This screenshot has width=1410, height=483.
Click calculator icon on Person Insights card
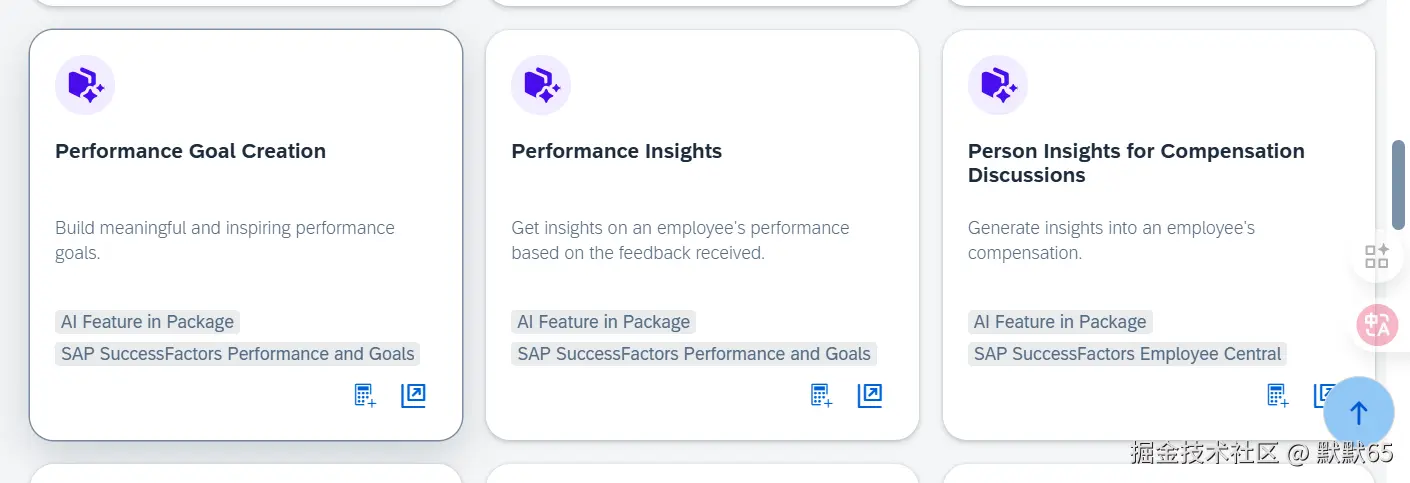(x=1278, y=396)
